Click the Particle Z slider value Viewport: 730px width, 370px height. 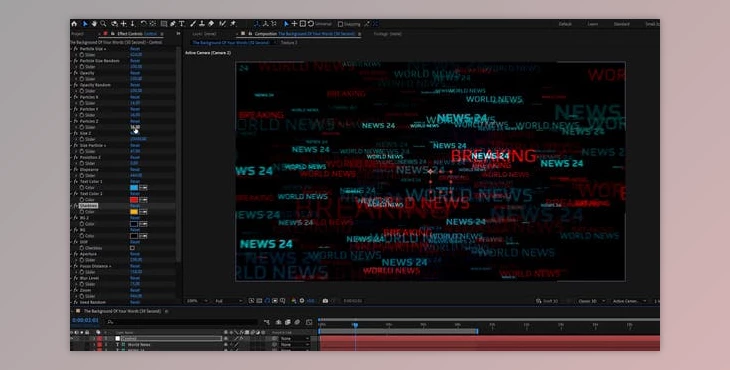[135, 127]
